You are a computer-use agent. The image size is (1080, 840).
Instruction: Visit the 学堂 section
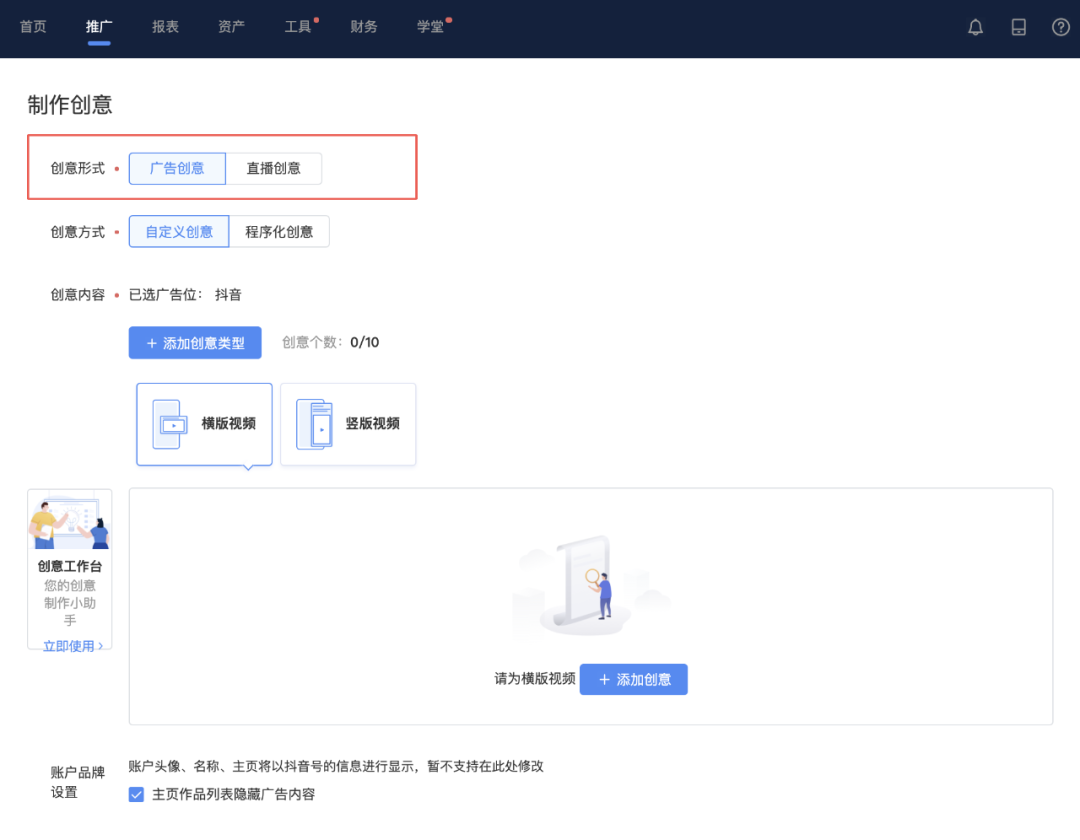430,27
